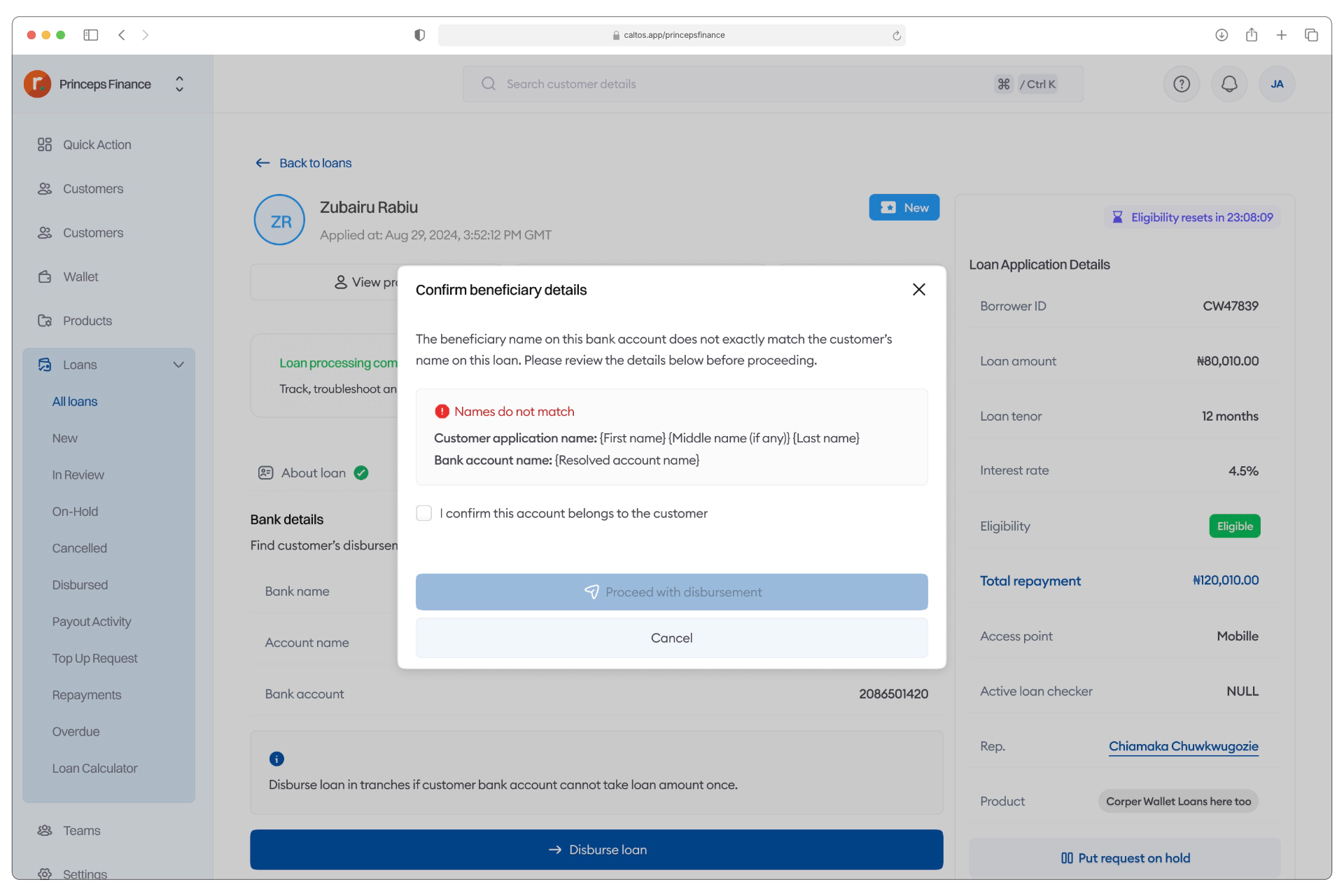Viewport: 1344px width, 896px height.
Task: Click the browser reload icon
Action: point(896,35)
